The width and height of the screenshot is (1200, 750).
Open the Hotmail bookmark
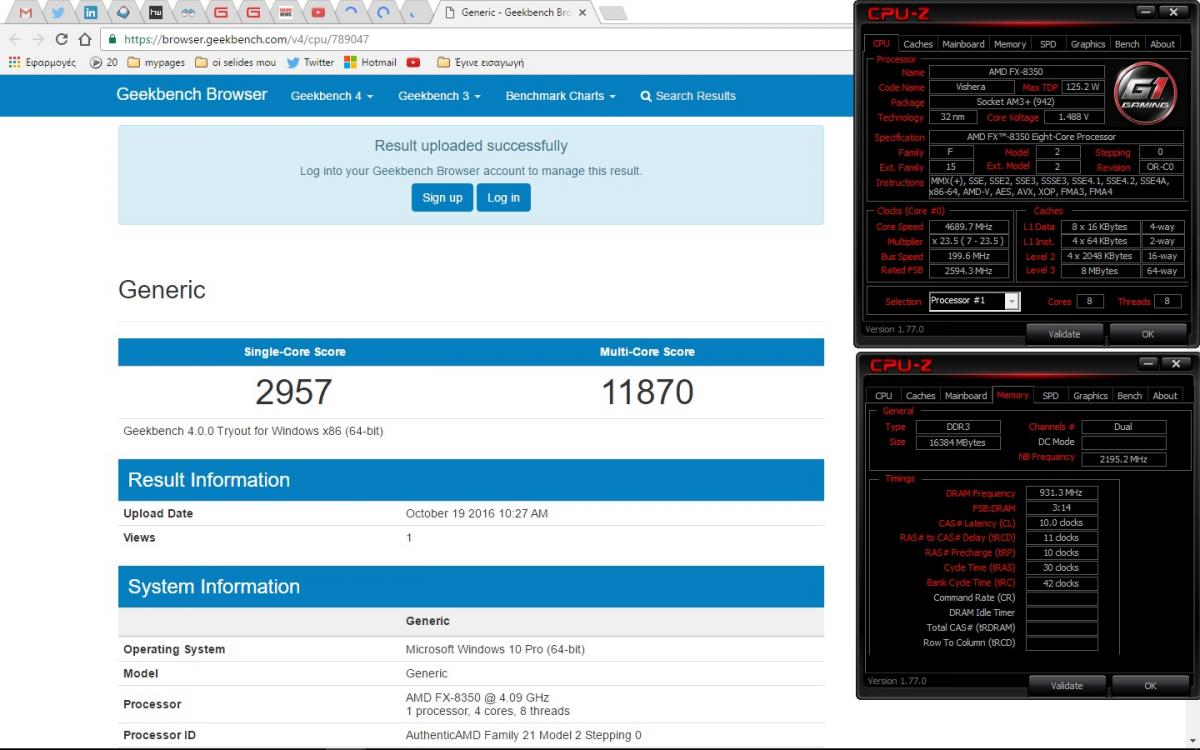pos(370,62)
